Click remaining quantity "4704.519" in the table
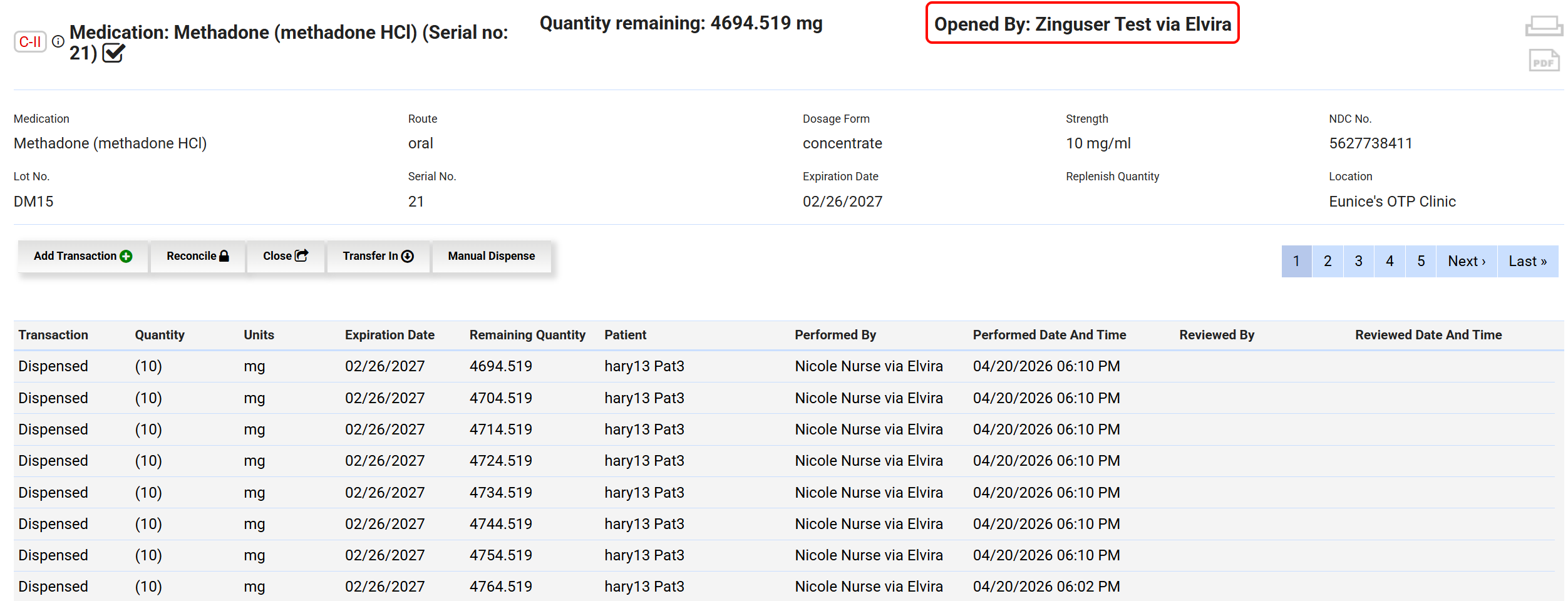1568x601 pixels. pyautogui.click(x=501, y=398)
